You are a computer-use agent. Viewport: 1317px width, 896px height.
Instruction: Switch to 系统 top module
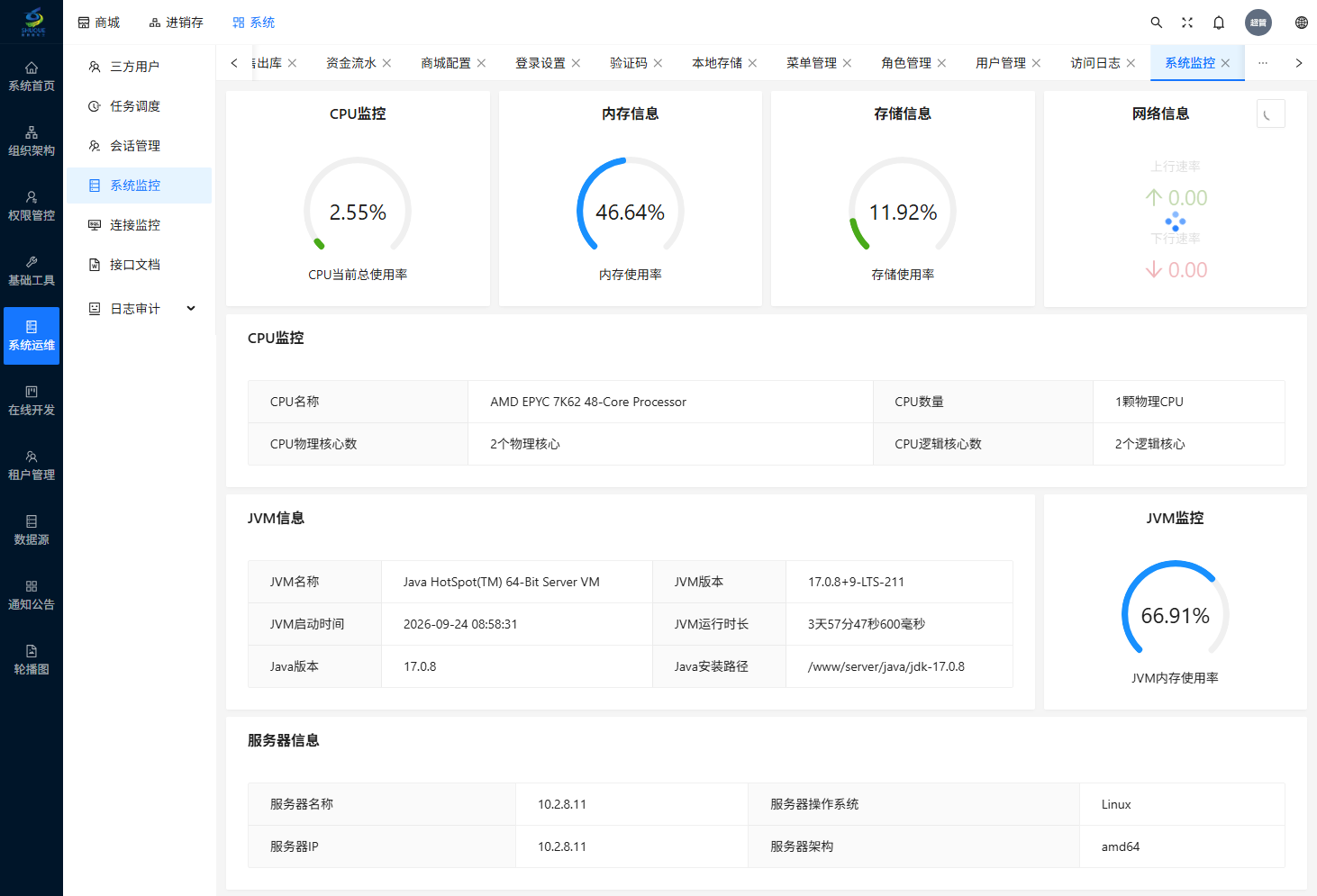253,23
